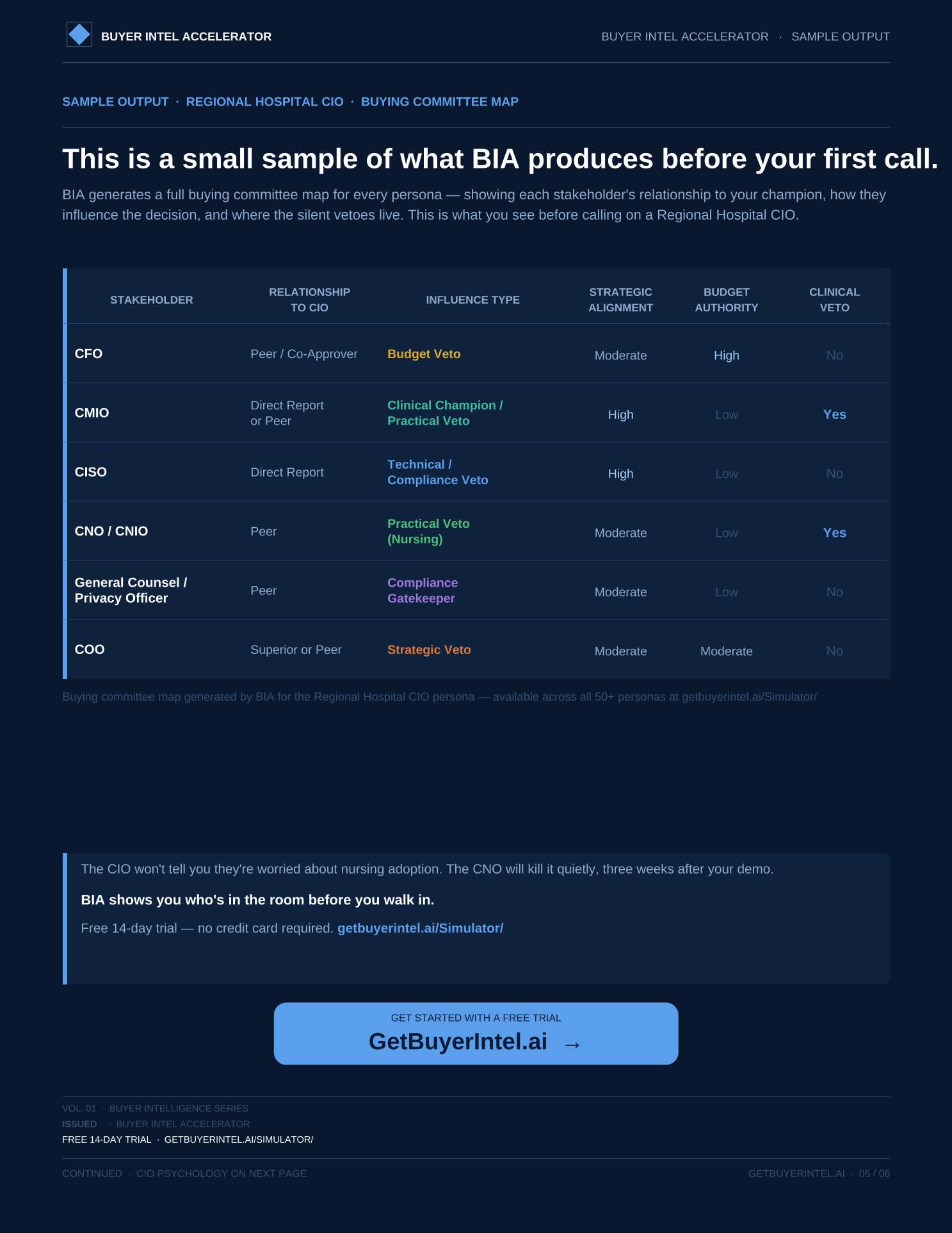
Task: Open the getbuyerintel.ai/Simulator/ link
Action: (420, 928)
